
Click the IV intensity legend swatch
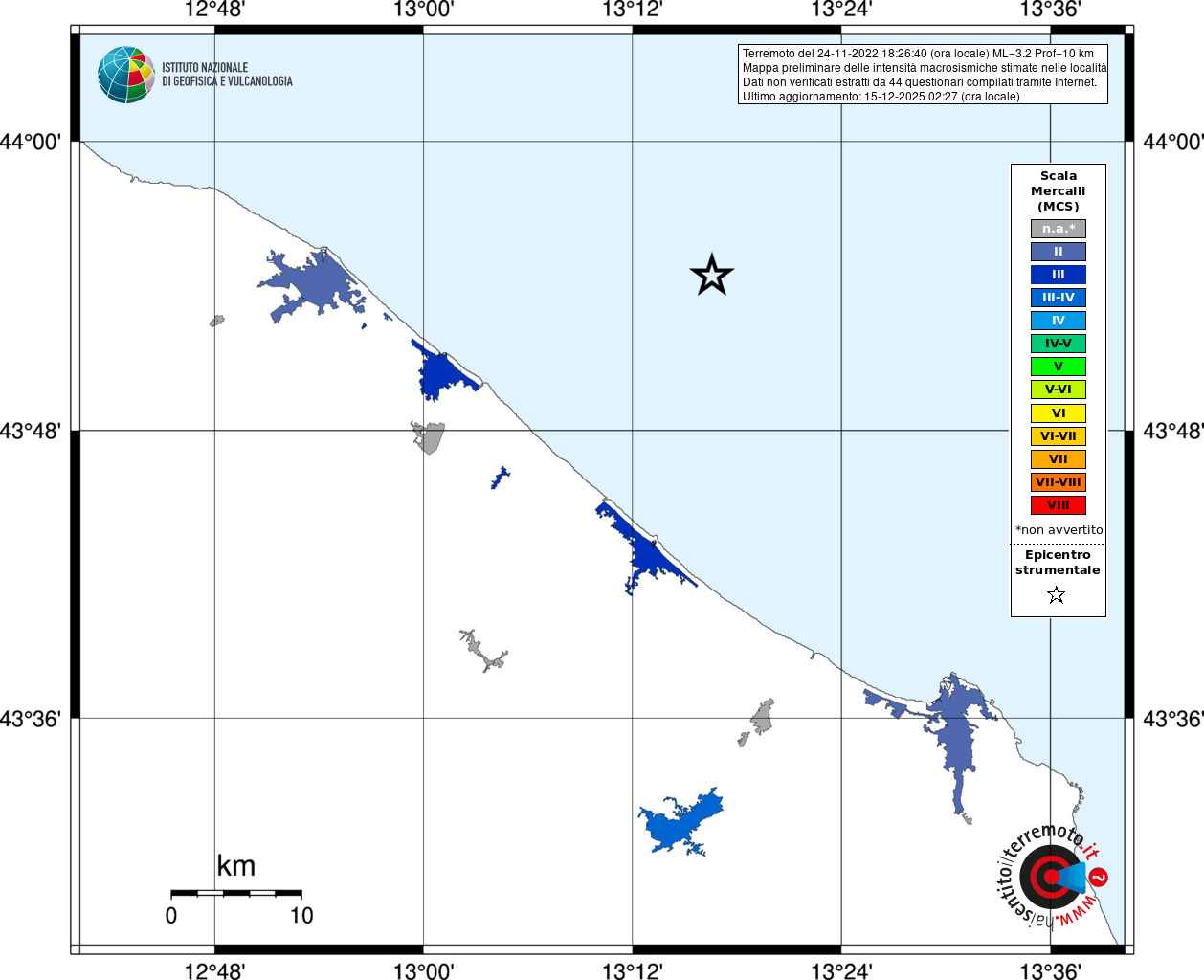tap(1058, 321)
